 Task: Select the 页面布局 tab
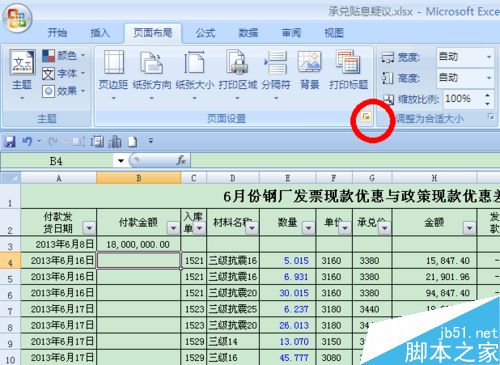coord(153,33)
